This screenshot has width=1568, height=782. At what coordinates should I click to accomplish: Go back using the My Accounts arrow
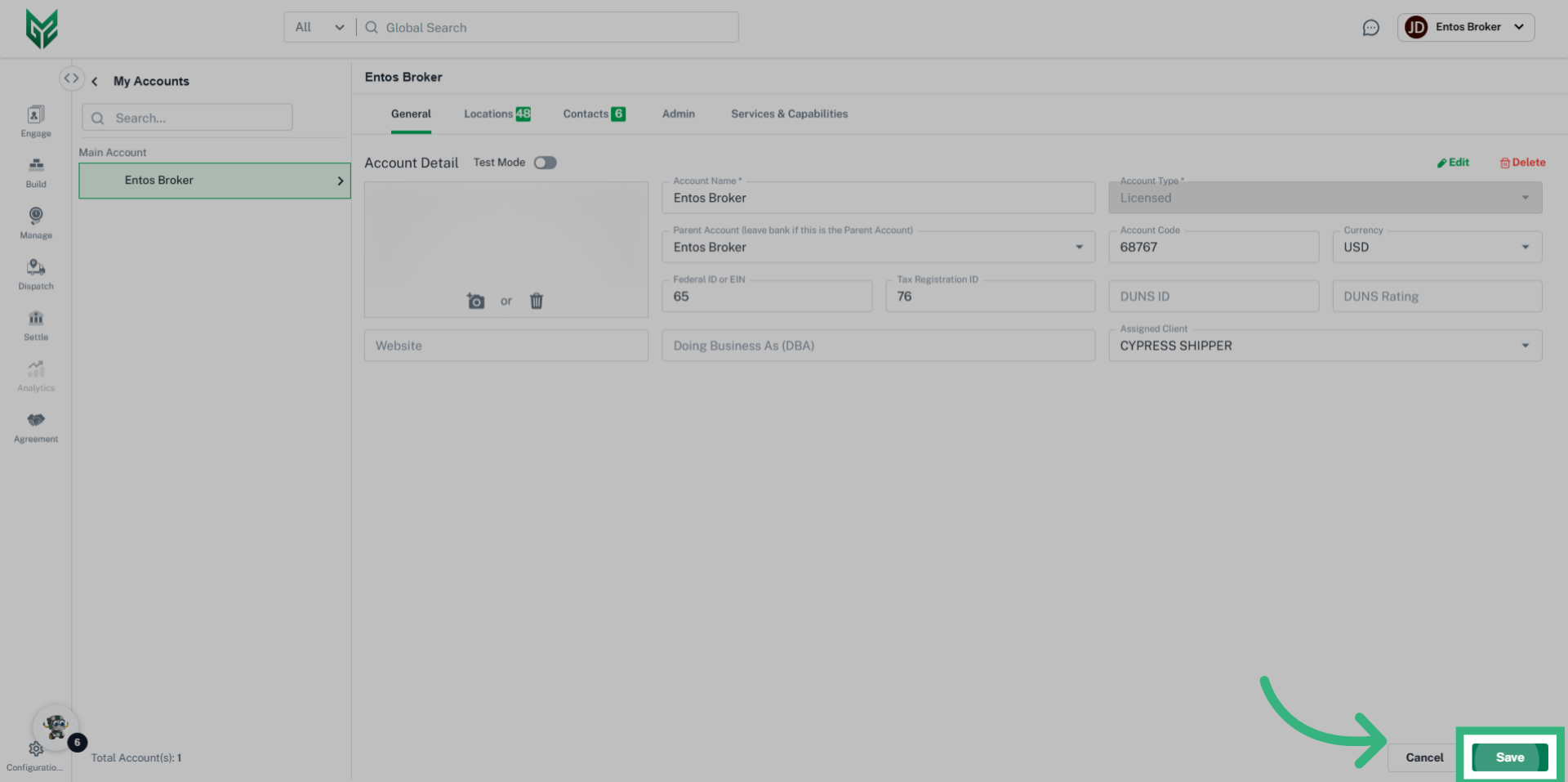click(x=95, y=81)
